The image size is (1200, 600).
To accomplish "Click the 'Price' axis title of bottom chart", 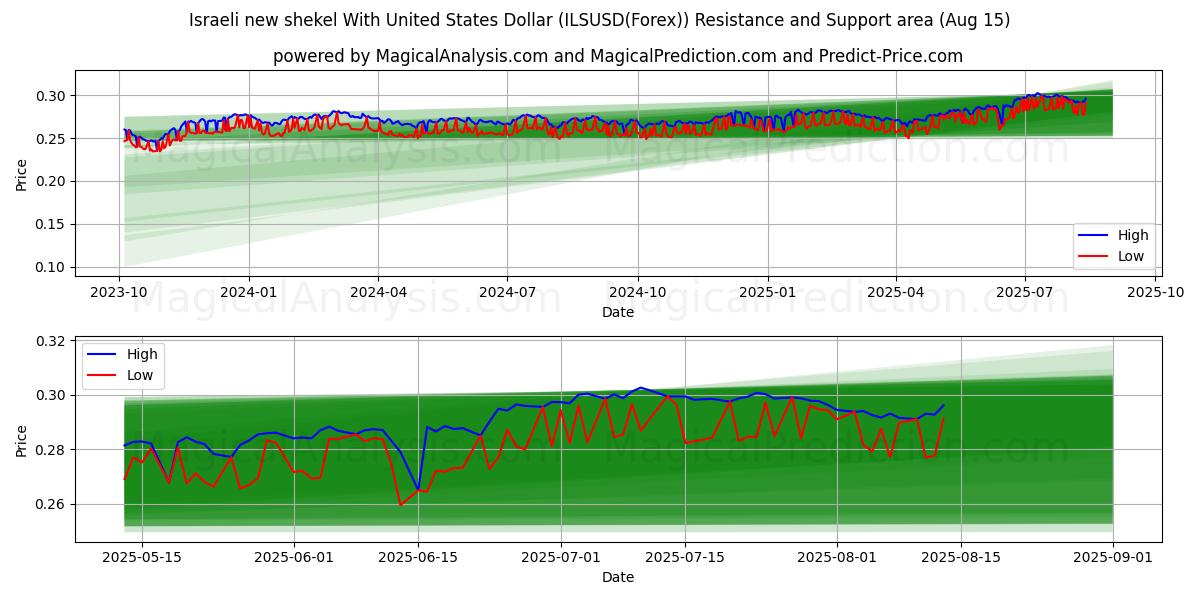I will coord(21,439).
